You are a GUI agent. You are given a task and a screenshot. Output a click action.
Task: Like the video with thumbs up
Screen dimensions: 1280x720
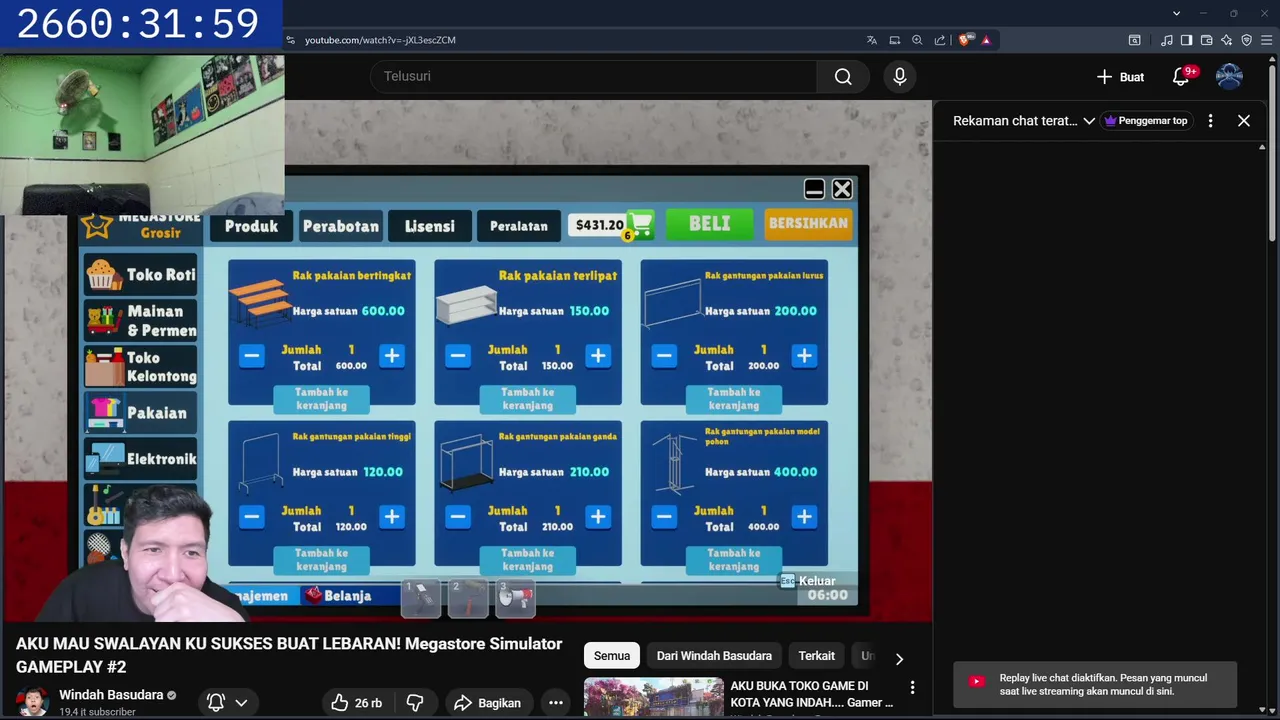[358, 703]
